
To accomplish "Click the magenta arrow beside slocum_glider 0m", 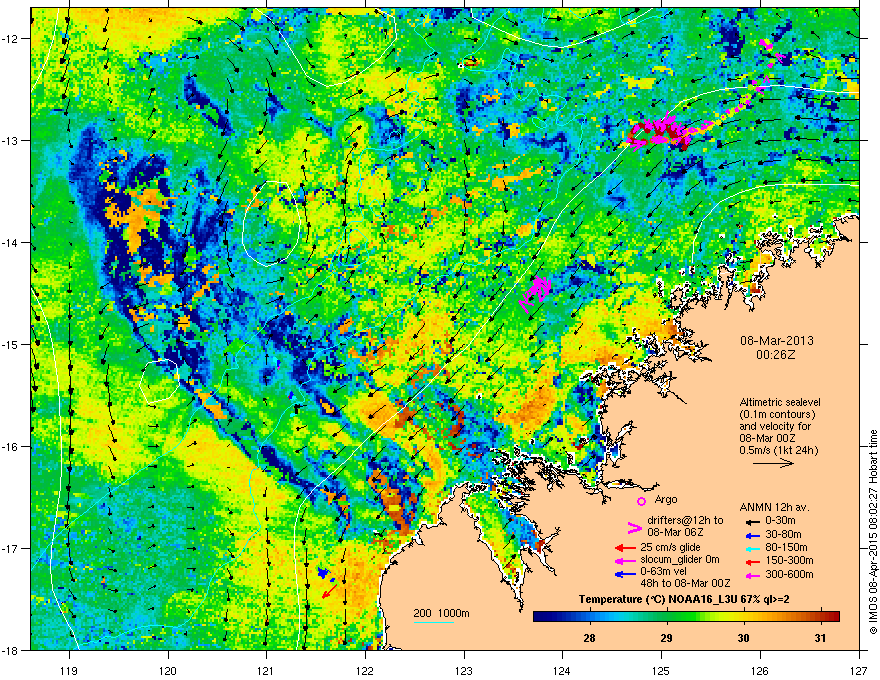I will [x=625, y=560].
